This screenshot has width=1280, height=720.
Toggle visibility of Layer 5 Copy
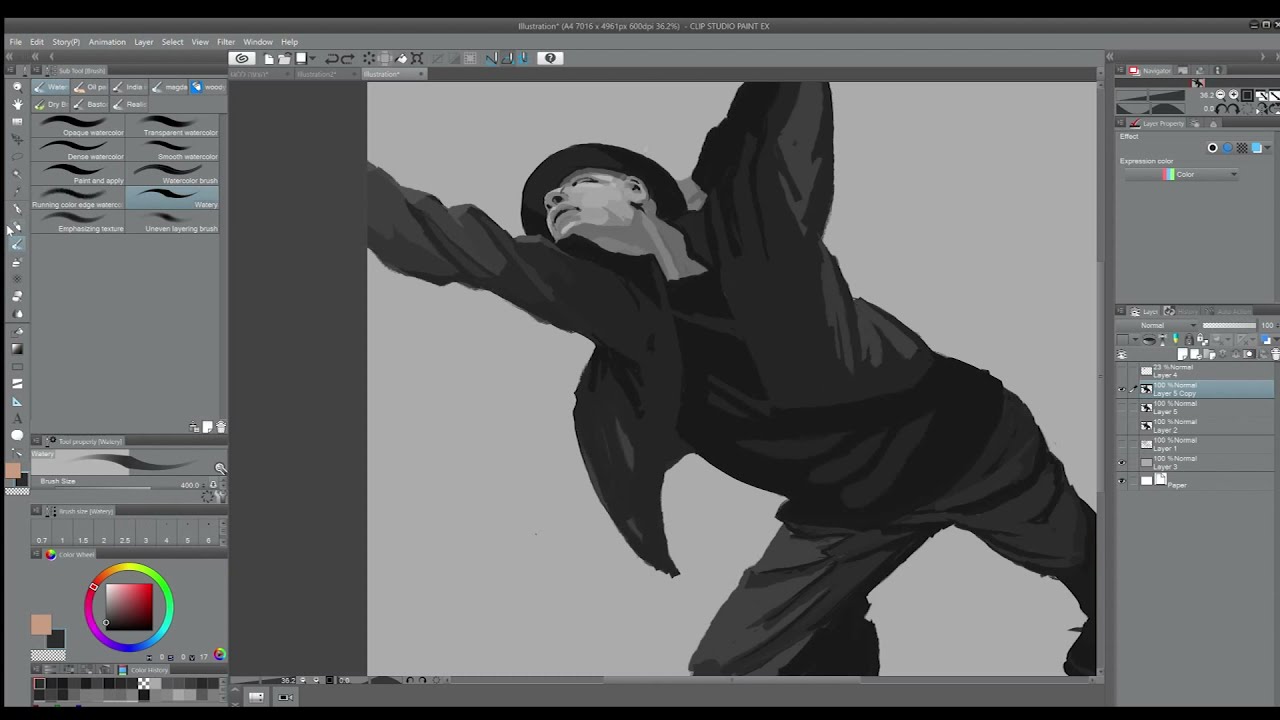1121,389
